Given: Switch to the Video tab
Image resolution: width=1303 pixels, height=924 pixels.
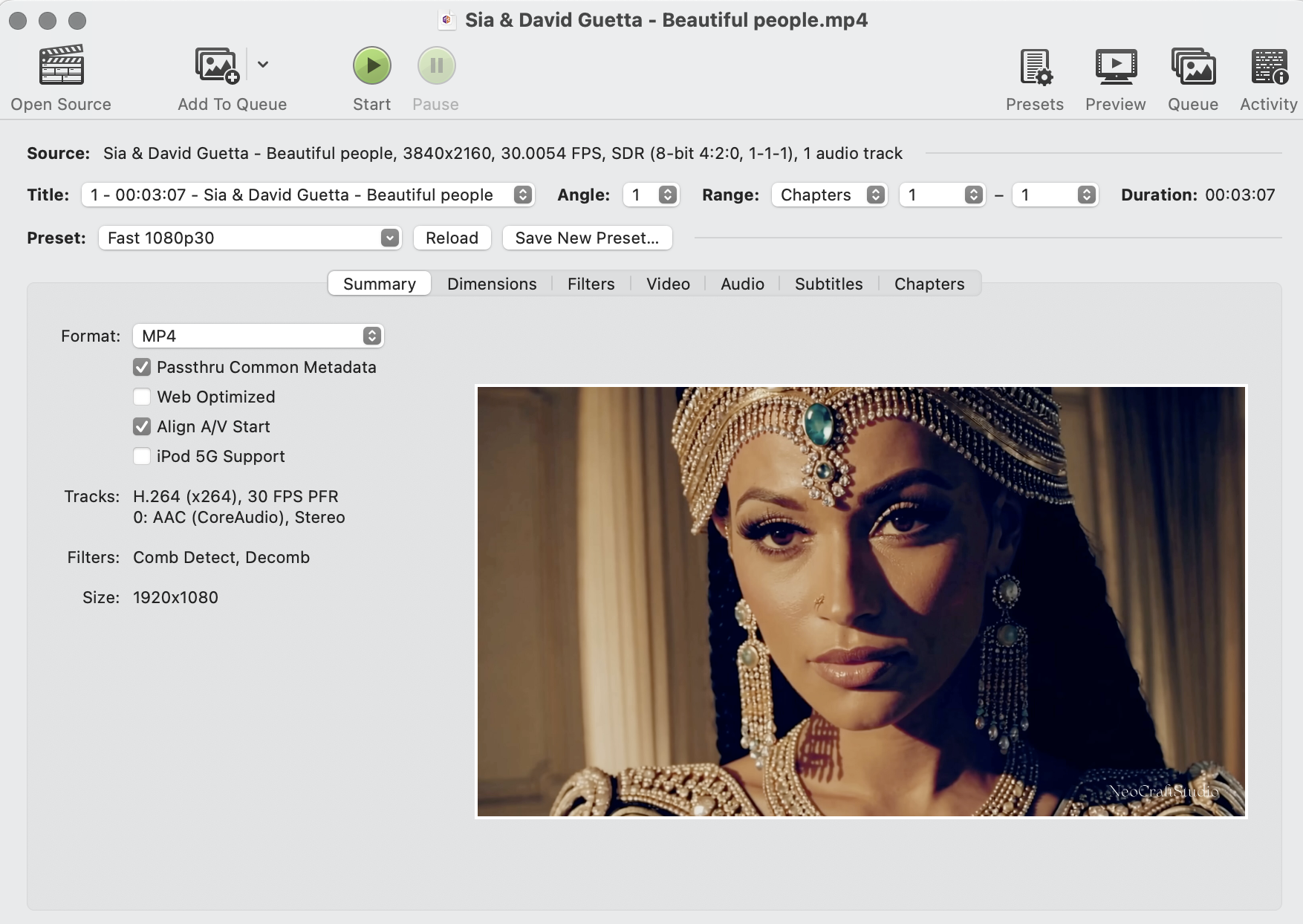Looking at the screenshot, I should tap(667, 284).
